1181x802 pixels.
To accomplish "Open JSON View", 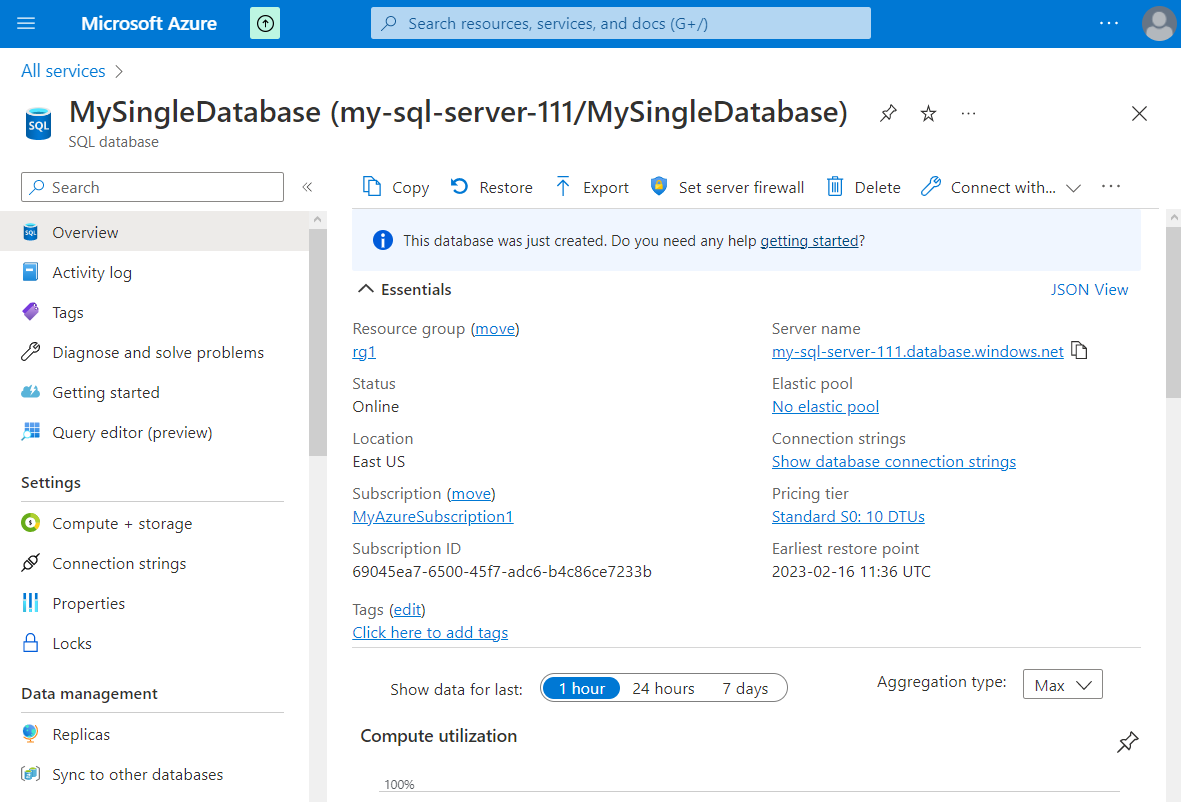I will [1089, 289].
